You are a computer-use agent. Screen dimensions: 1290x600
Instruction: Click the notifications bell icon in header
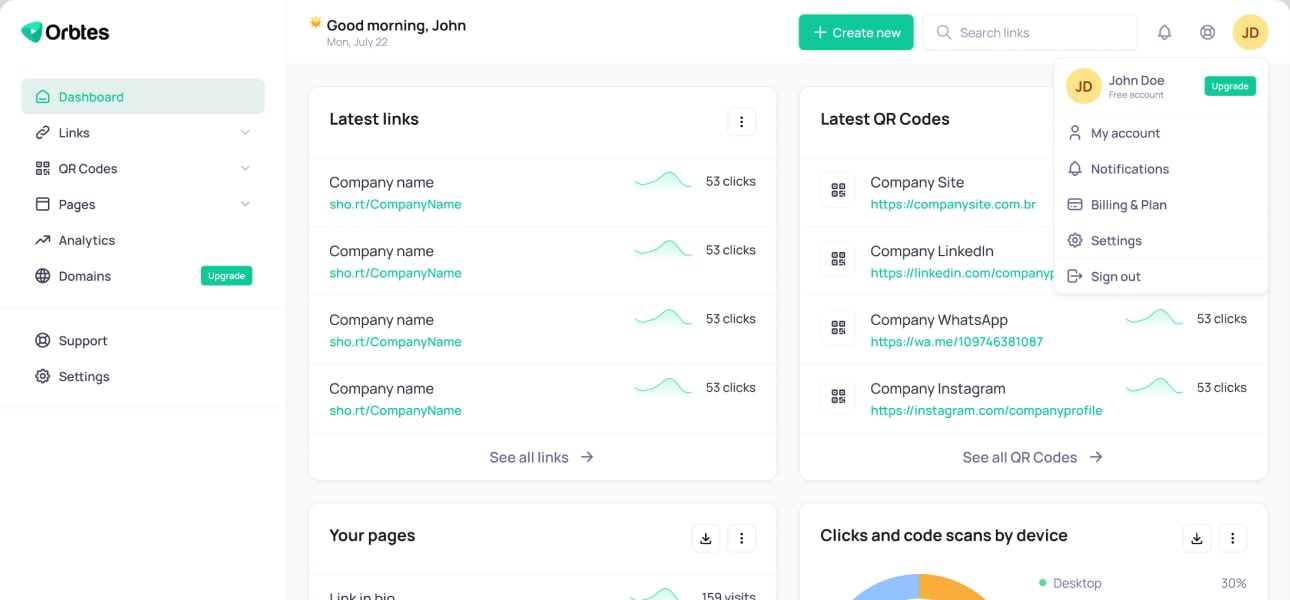pyautogui.click(x=1164, y=33)
